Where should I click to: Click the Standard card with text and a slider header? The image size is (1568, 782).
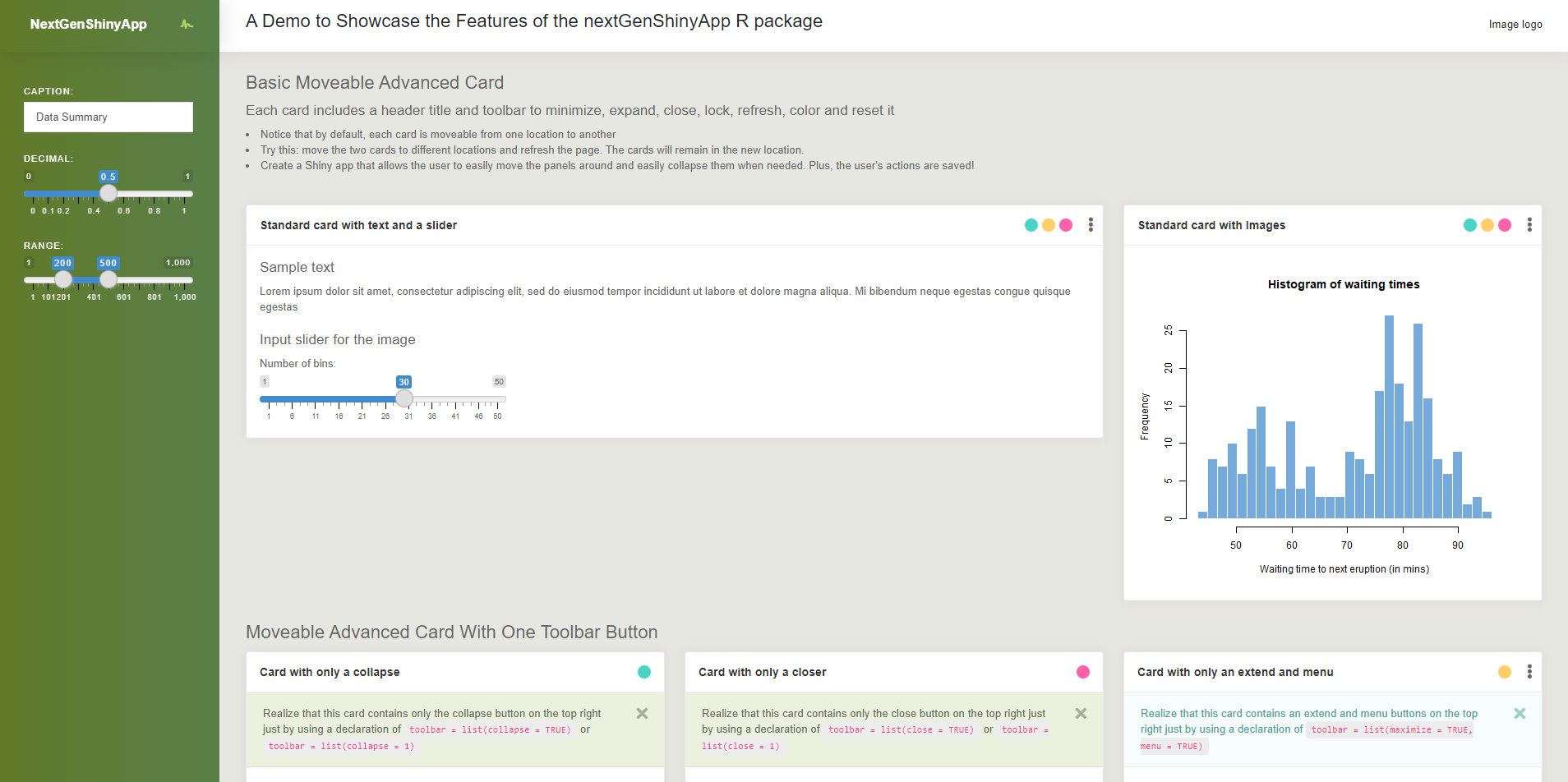tap(675, 225)
